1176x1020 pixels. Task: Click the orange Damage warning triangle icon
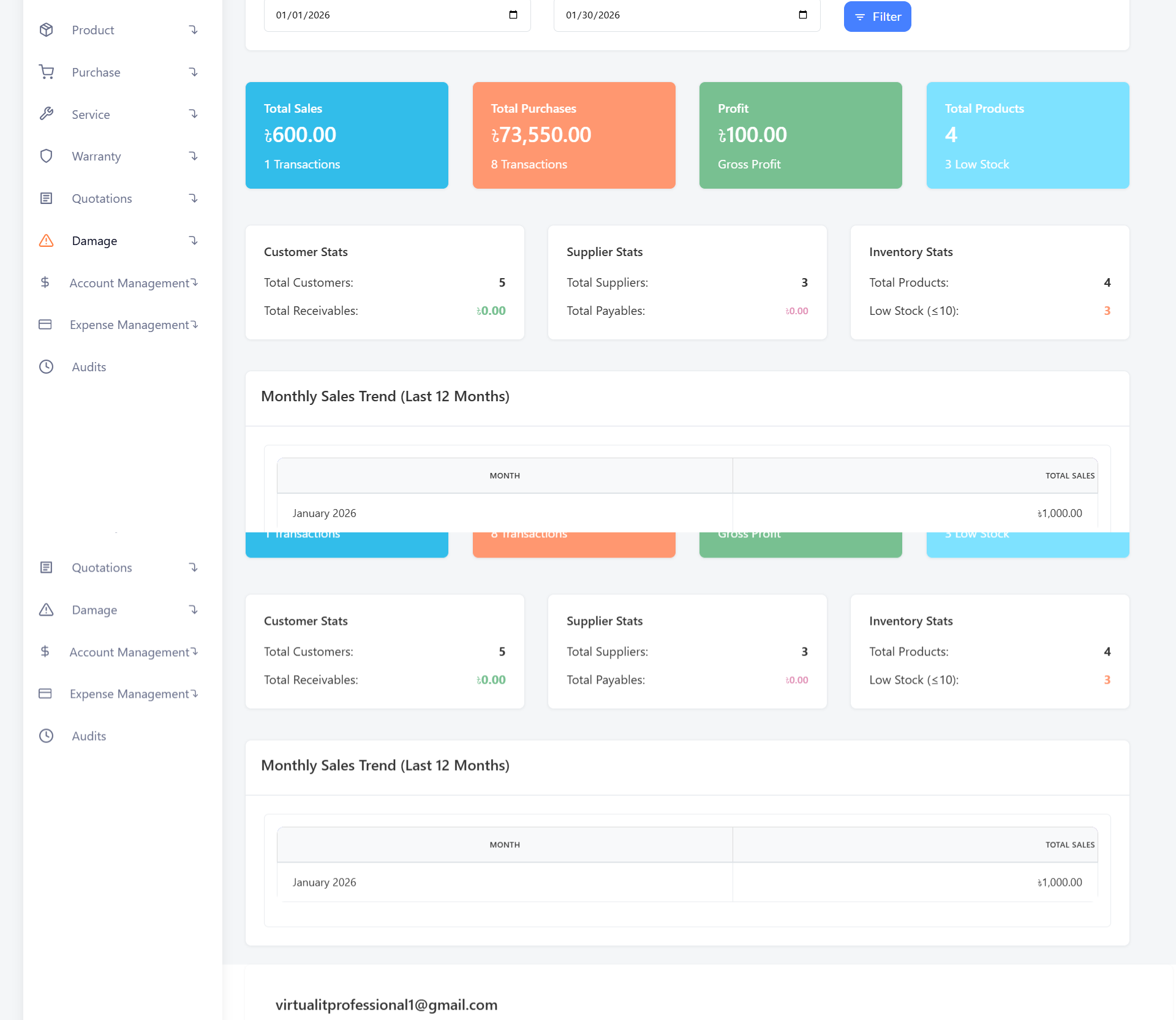click(x=46, y=241)
